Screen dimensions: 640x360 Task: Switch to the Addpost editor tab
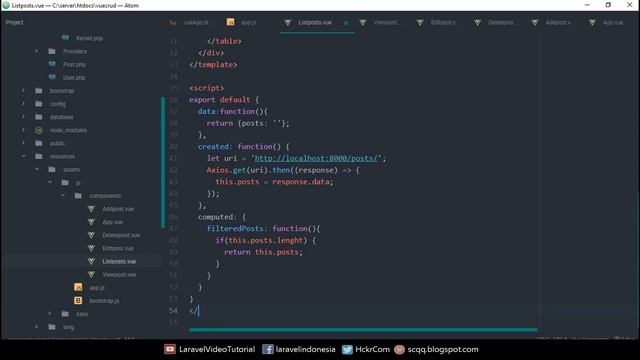tap(558, 22)
